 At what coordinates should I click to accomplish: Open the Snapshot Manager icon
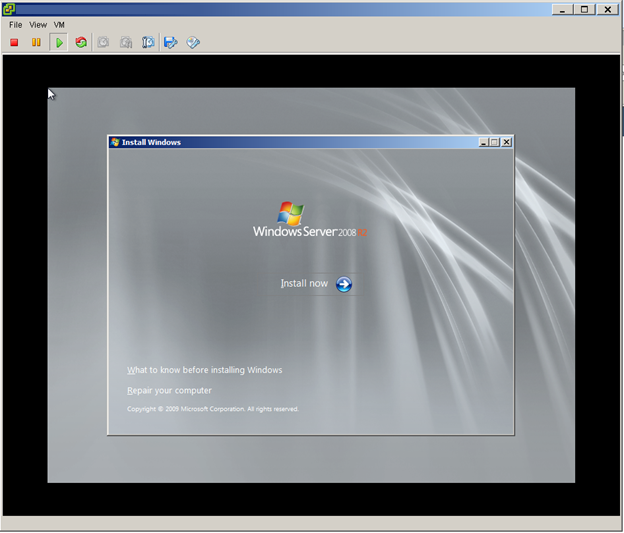(x=148, y=42)
